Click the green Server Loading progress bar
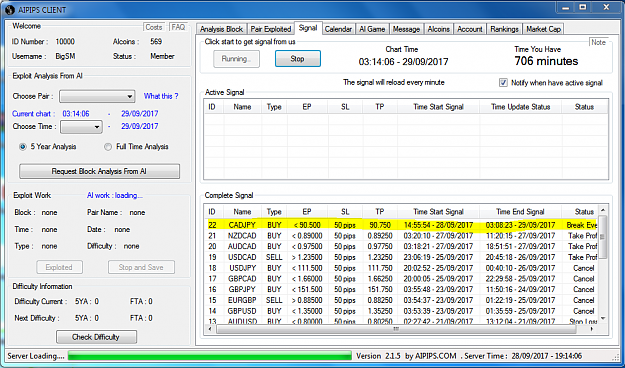The height and width of the screenshot is (368, 625). pyautogui.click(x=210, y=356)
